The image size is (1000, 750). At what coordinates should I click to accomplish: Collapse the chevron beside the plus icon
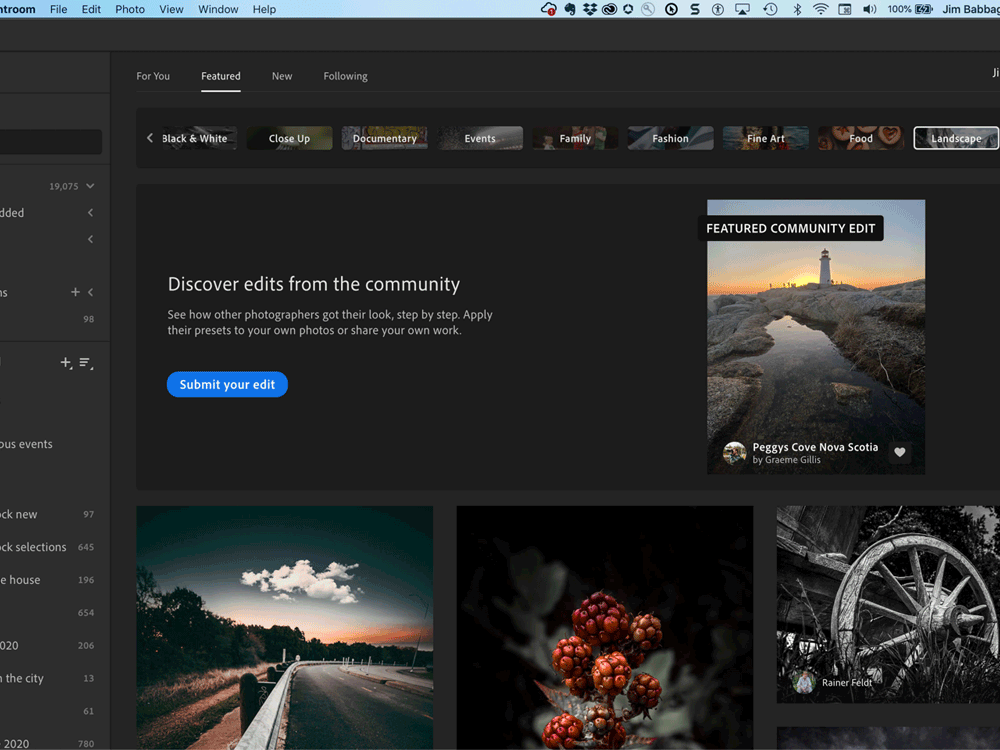(x=90, y=292)
